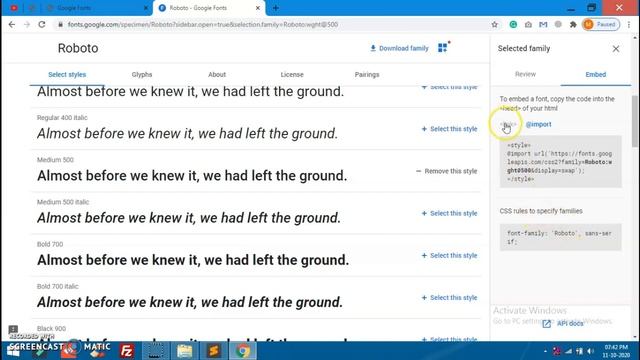The image size is (640, 360).
Task: Reload the Google Fonts page
Action: click(42, 24)
